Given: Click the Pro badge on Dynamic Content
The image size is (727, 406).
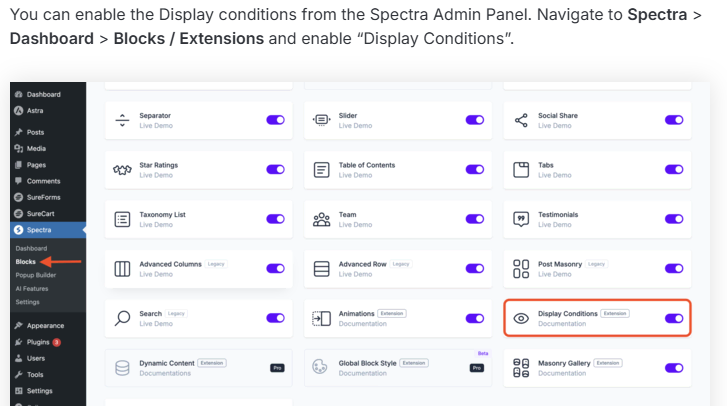Looking at the screenshot, I should pyautogui.click(x=277, y=368).
